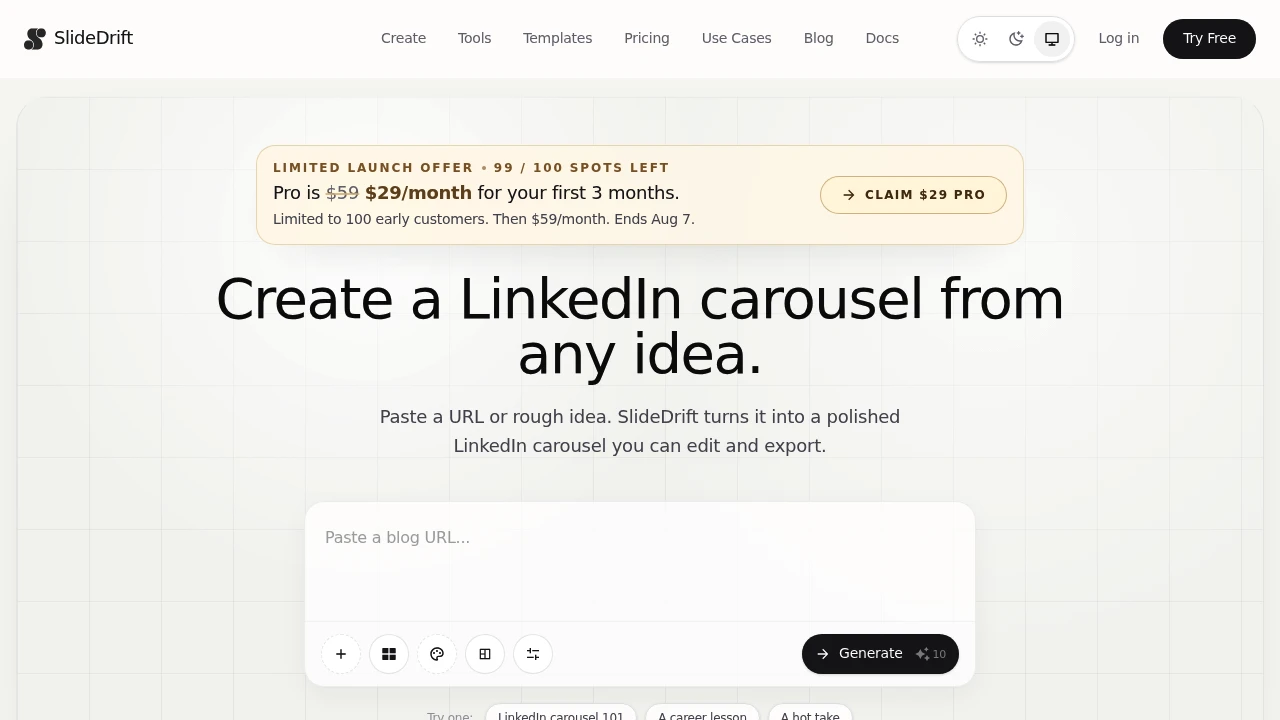This screenshot has height=720, width=1280.
Task: Open the Docs link
Action: 882,38
